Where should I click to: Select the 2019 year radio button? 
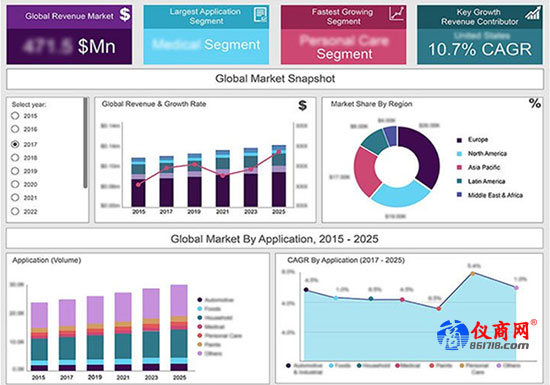pyautogui.click(x=15, y=171)
